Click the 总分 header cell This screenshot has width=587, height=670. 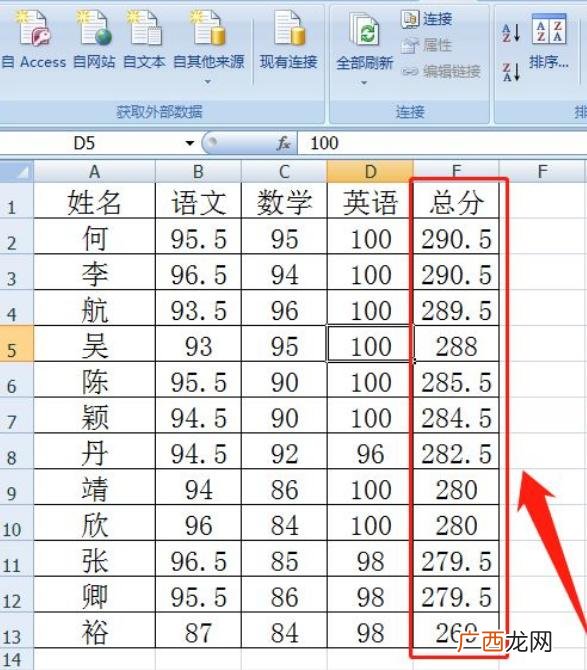point(456,201)
